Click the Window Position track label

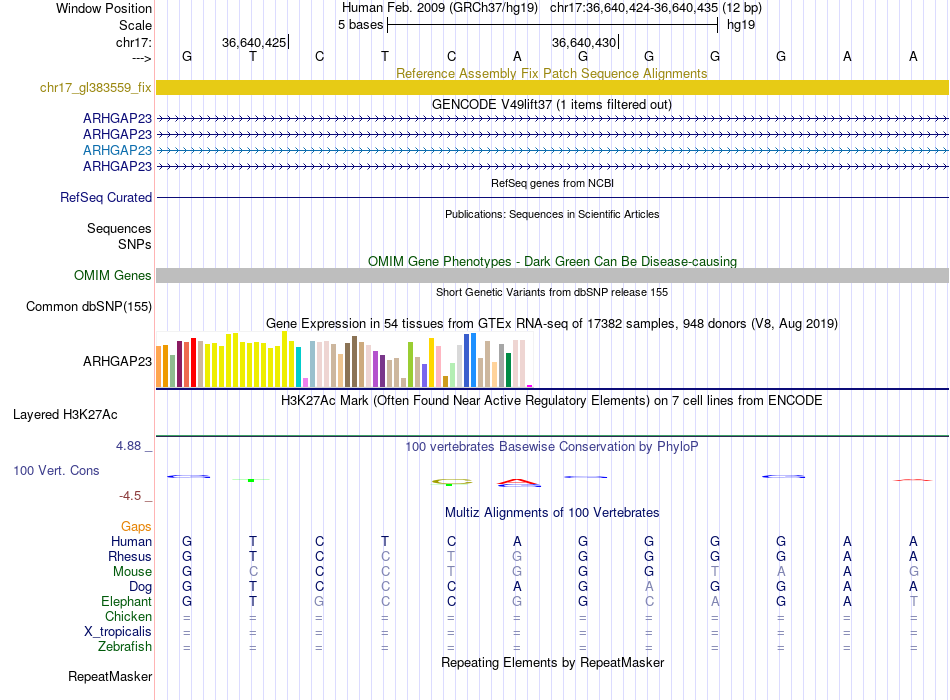point(104,8)
